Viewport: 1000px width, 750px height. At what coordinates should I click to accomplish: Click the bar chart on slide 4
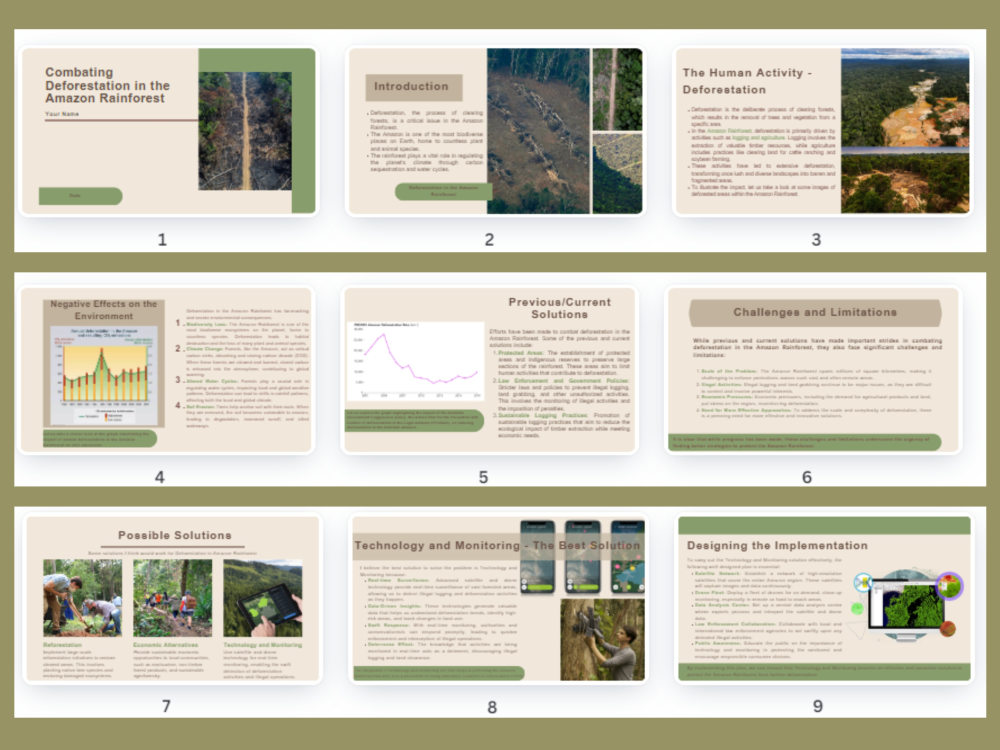104,375
